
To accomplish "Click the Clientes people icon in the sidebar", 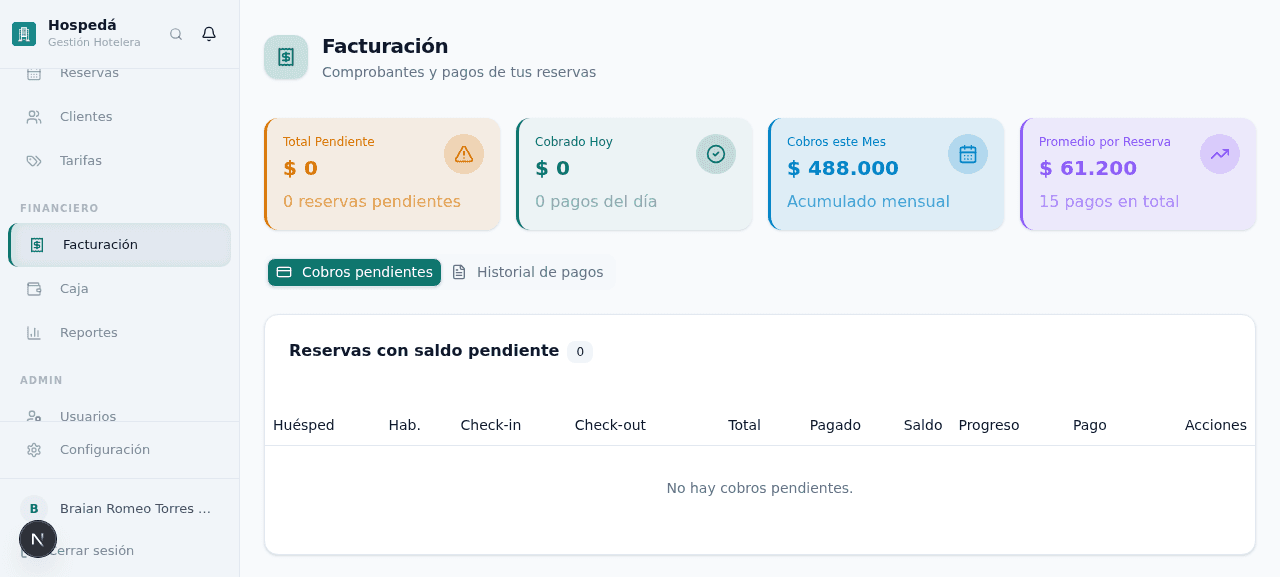I will (34, 117).
